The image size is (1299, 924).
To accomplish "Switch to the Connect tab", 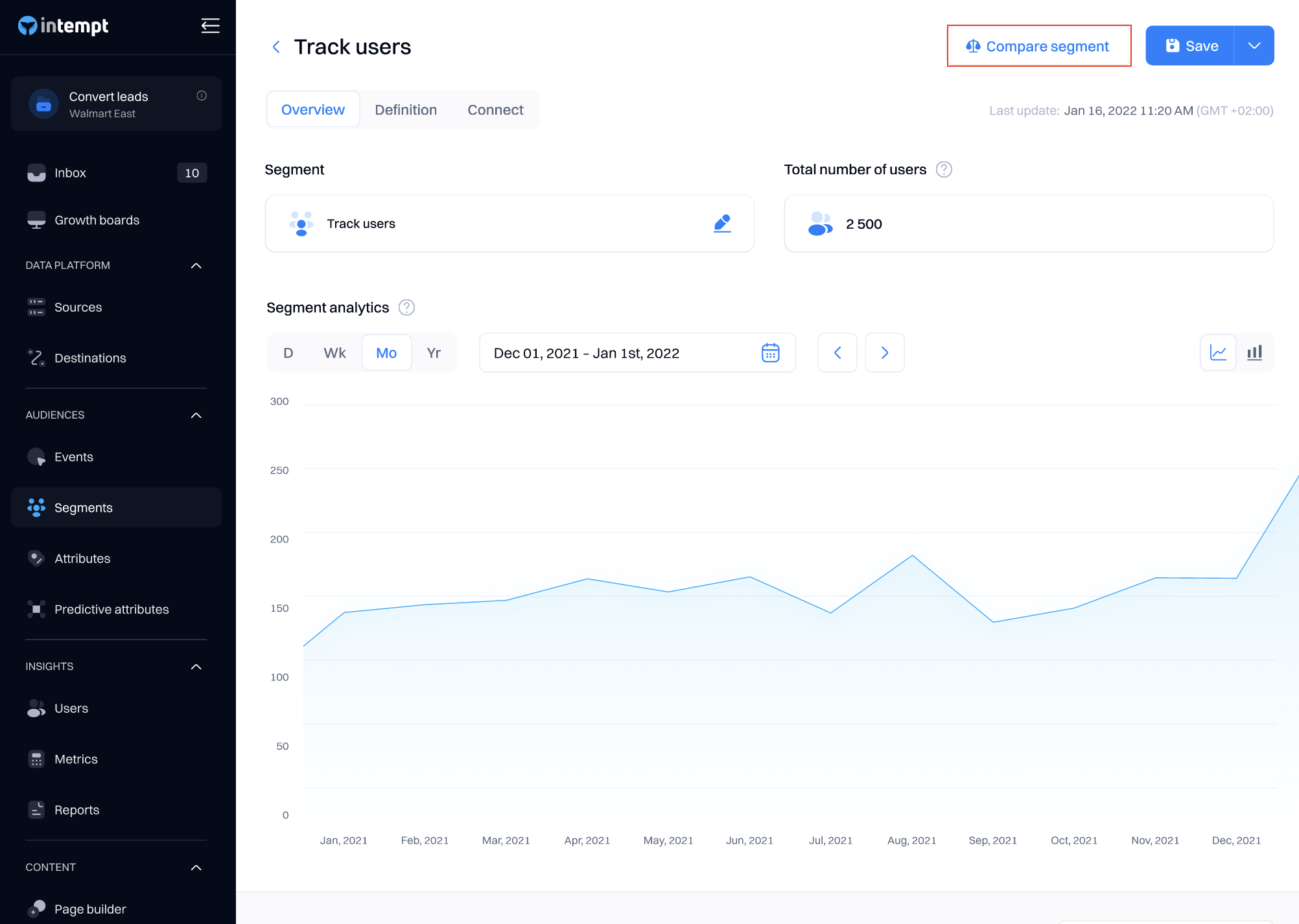I will coord(495,110).
